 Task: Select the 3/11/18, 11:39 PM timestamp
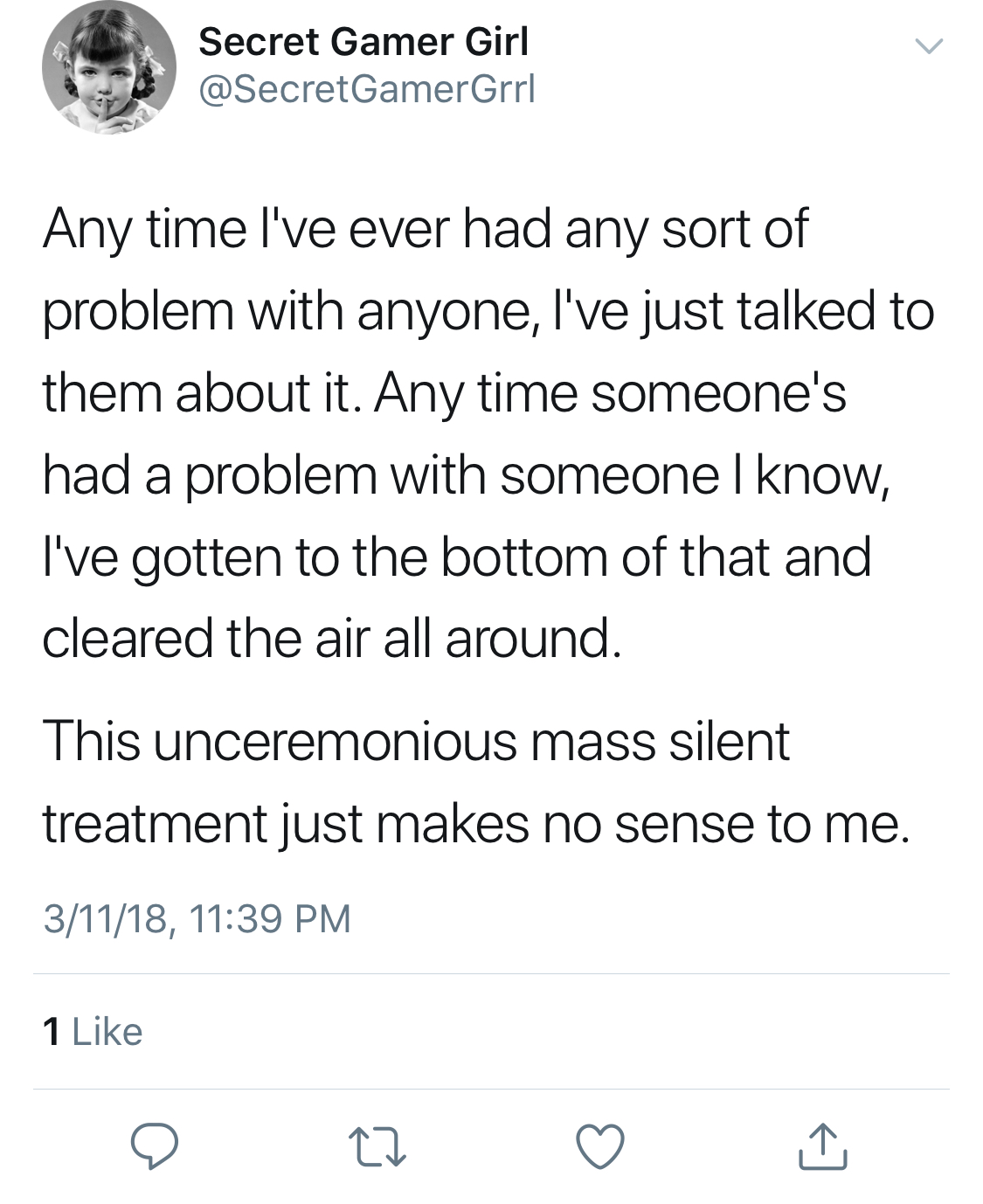coord(197,918)
